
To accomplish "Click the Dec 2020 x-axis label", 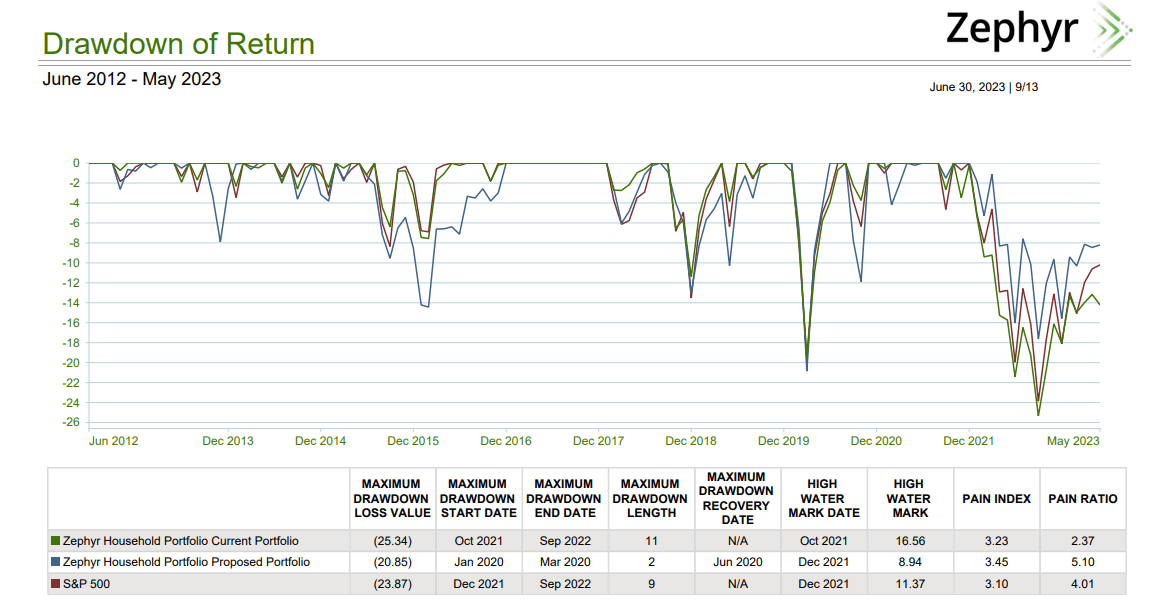I will point(876,441).
